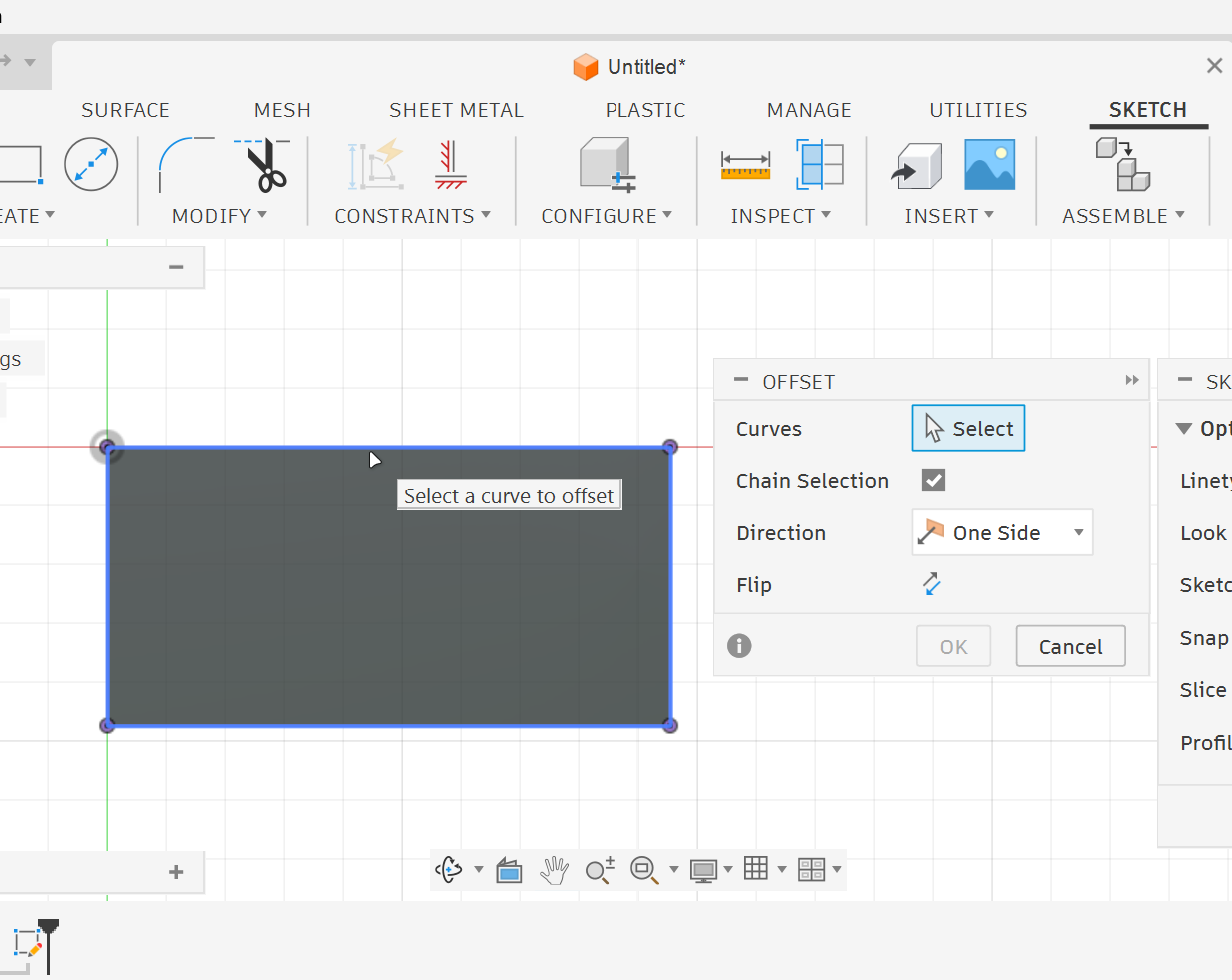Click the Assemble new component icon
This screenshot has height=980, width=1232.
coord(1123,164)
